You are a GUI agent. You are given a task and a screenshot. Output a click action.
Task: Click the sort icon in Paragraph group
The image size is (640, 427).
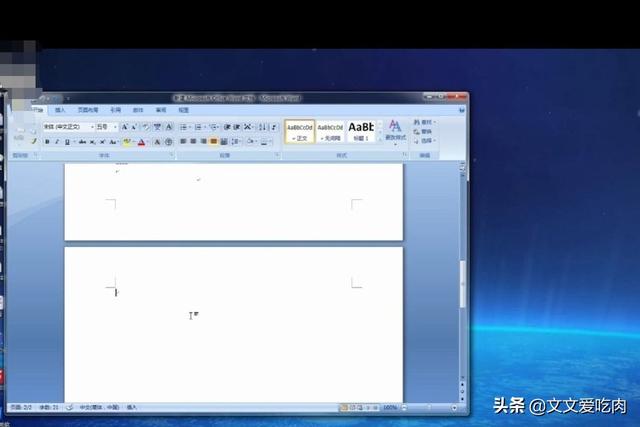pyautogui.click(x=262, y=127)
